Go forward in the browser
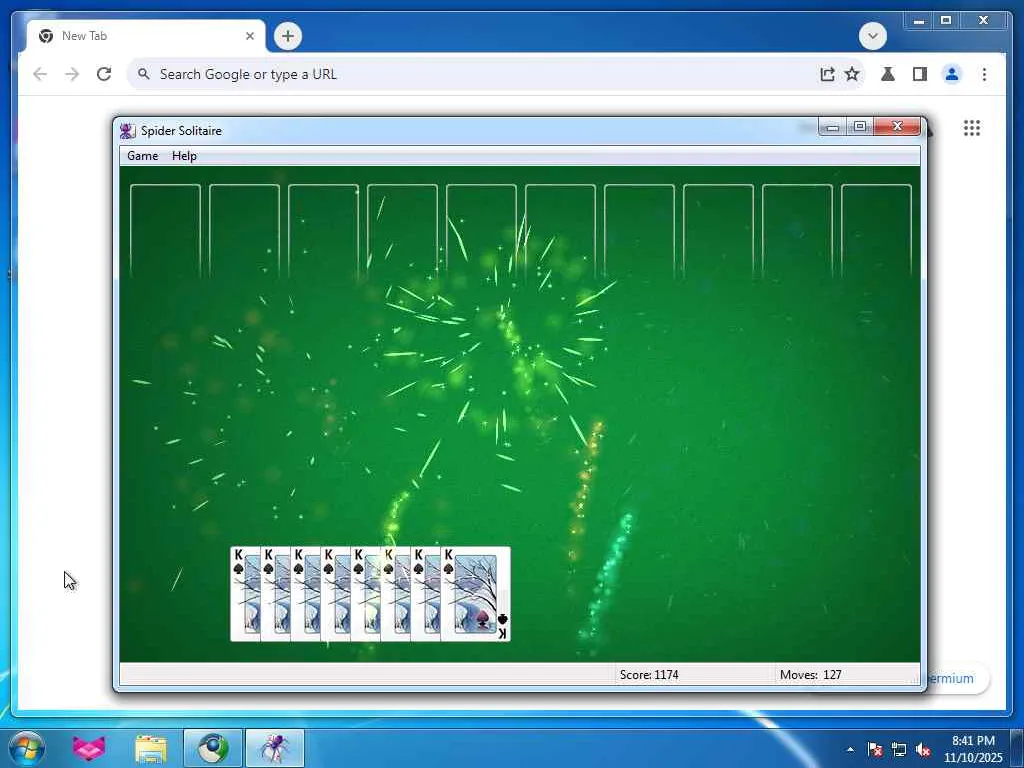The width and height of the screenshot is (1024, 768). click(72, 74)
